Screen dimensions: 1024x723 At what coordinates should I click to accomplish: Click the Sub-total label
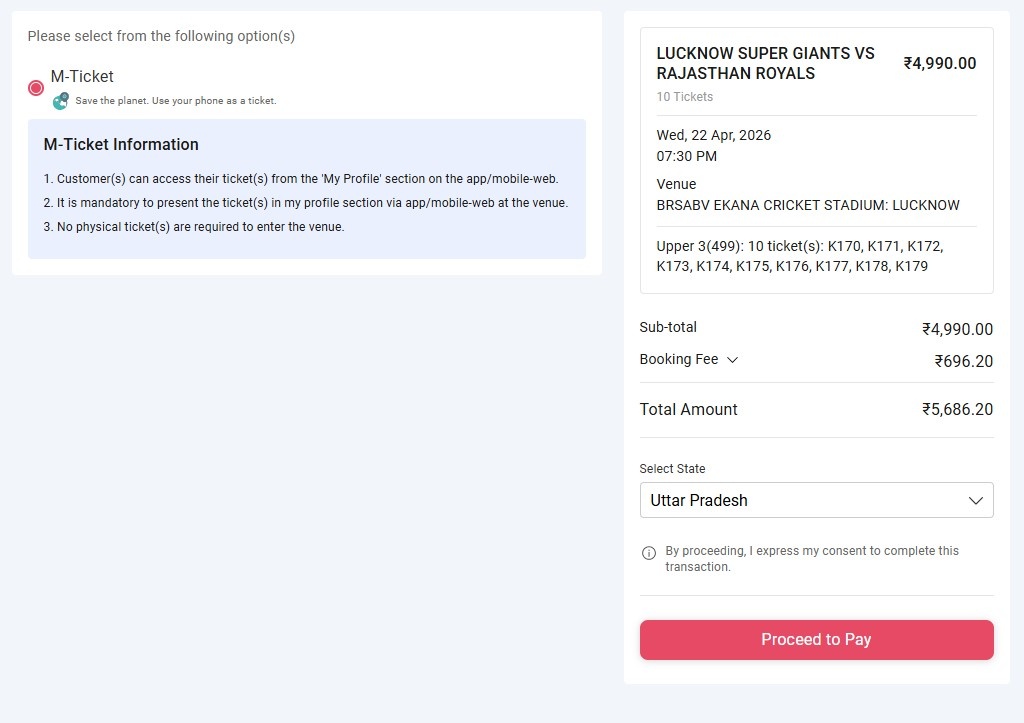(668, 327)
